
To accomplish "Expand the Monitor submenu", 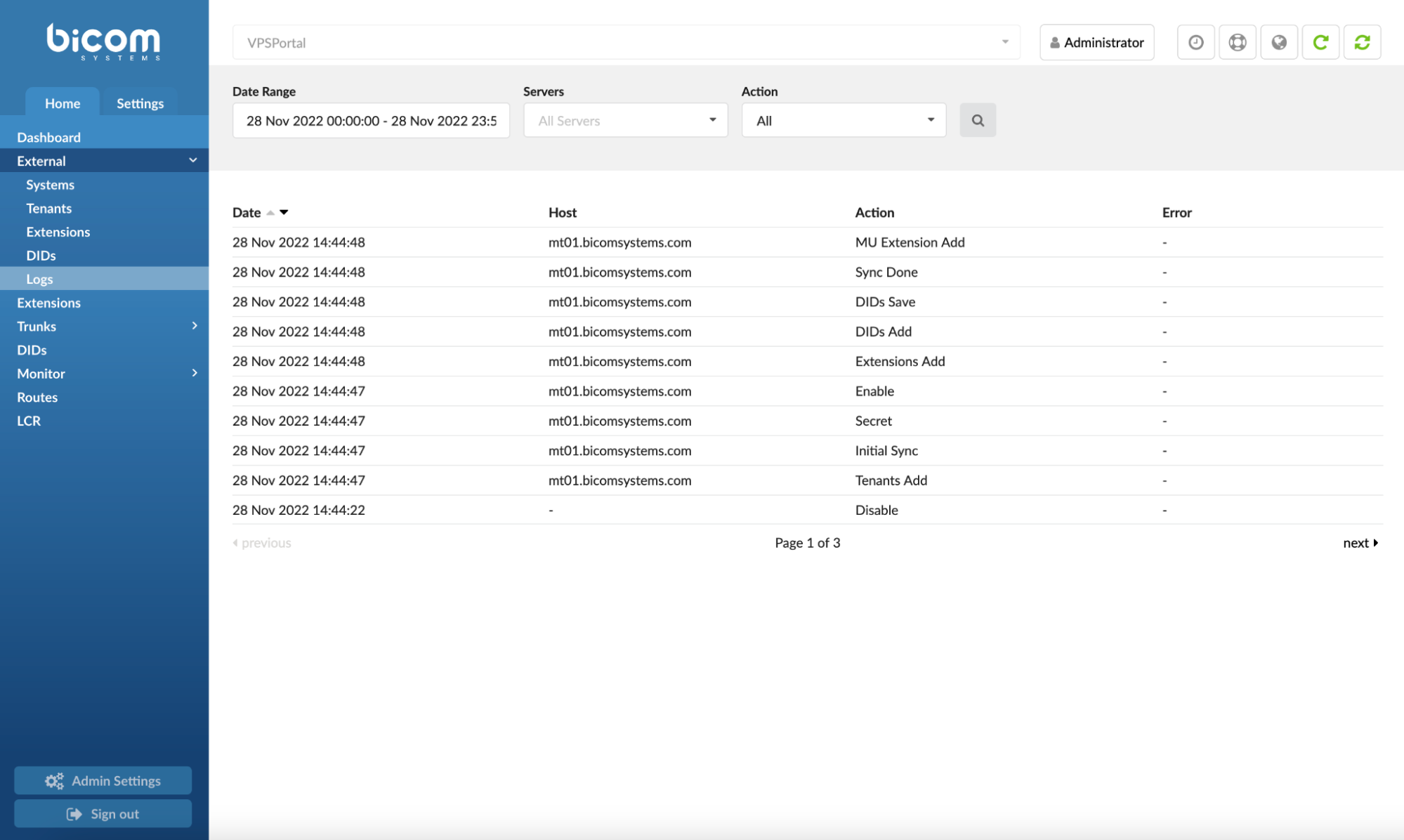I will pyautogui.click(x=104, y=373).
